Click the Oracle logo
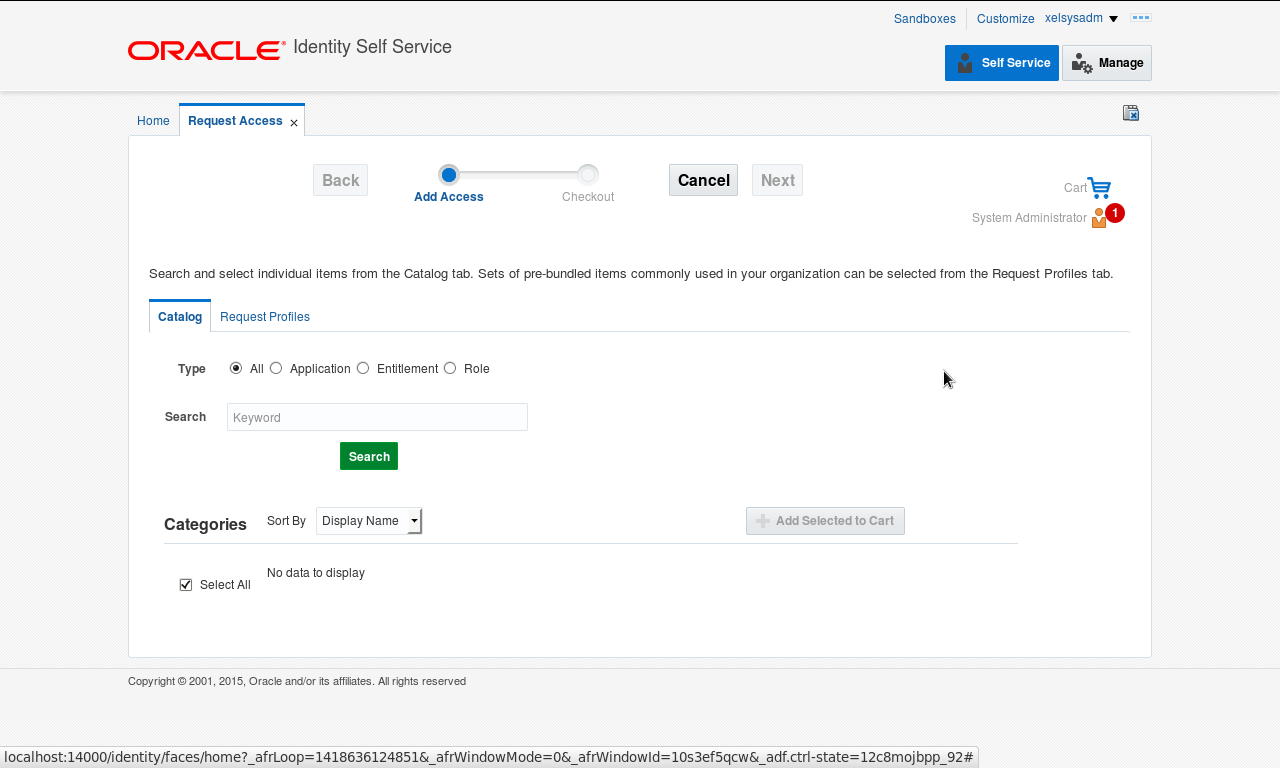Image resolution: width=1280 pixels, height=768 pixels. tap(205, 50)
